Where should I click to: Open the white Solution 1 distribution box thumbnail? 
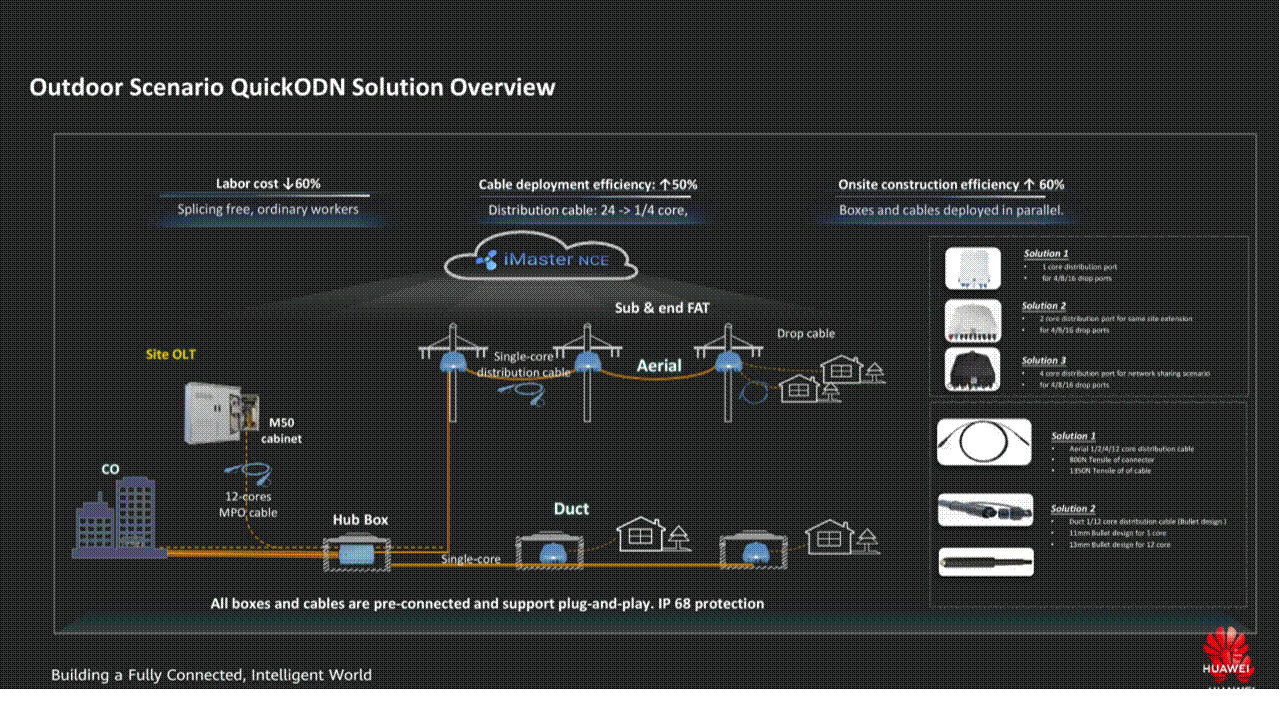coord(972,267)
